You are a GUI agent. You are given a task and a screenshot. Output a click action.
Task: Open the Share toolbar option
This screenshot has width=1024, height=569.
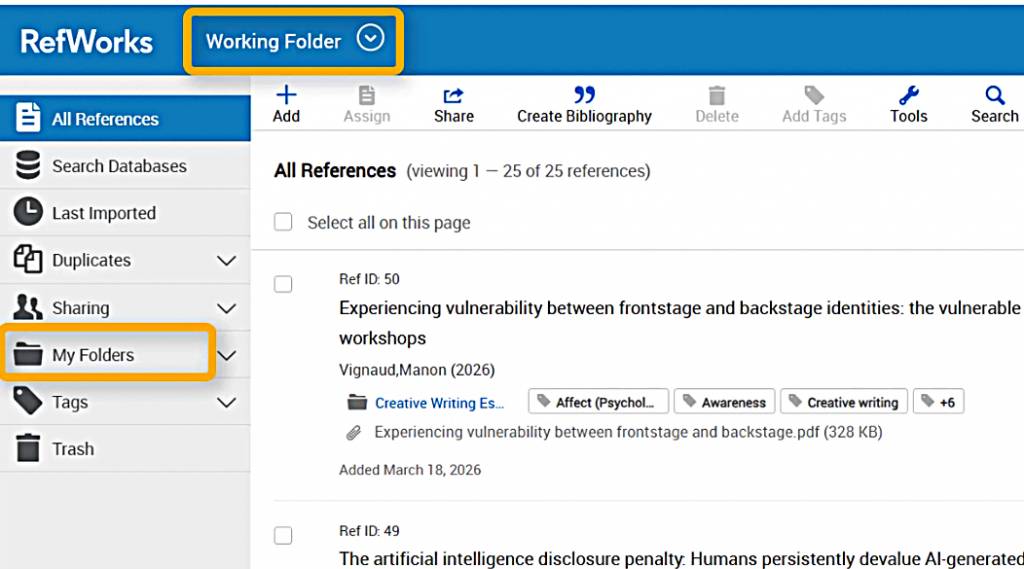[453, 96]
